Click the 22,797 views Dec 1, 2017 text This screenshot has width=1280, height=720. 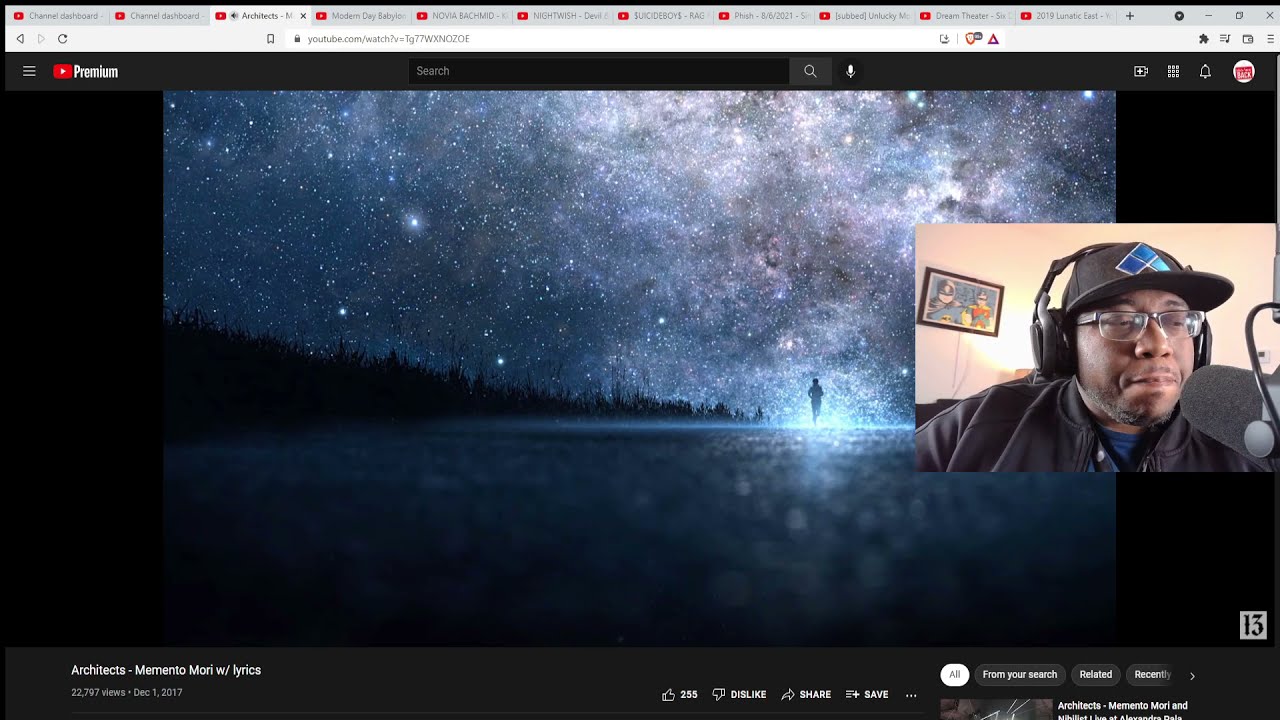point(127,692)
